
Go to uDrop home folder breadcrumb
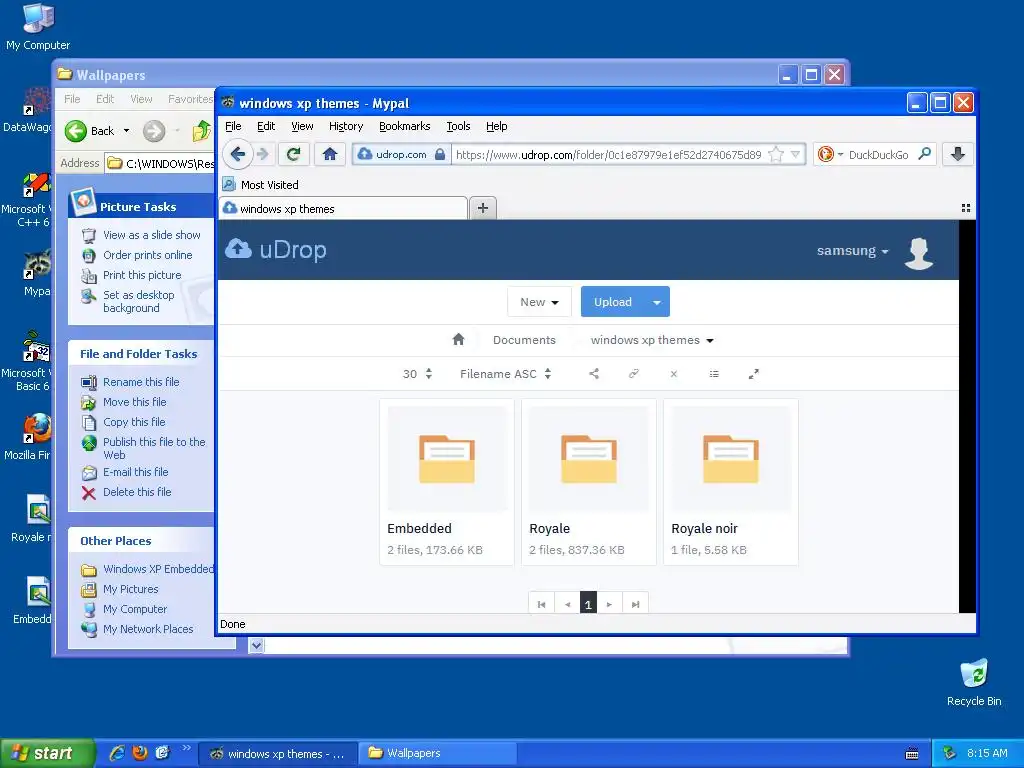[x=458, y=340]
